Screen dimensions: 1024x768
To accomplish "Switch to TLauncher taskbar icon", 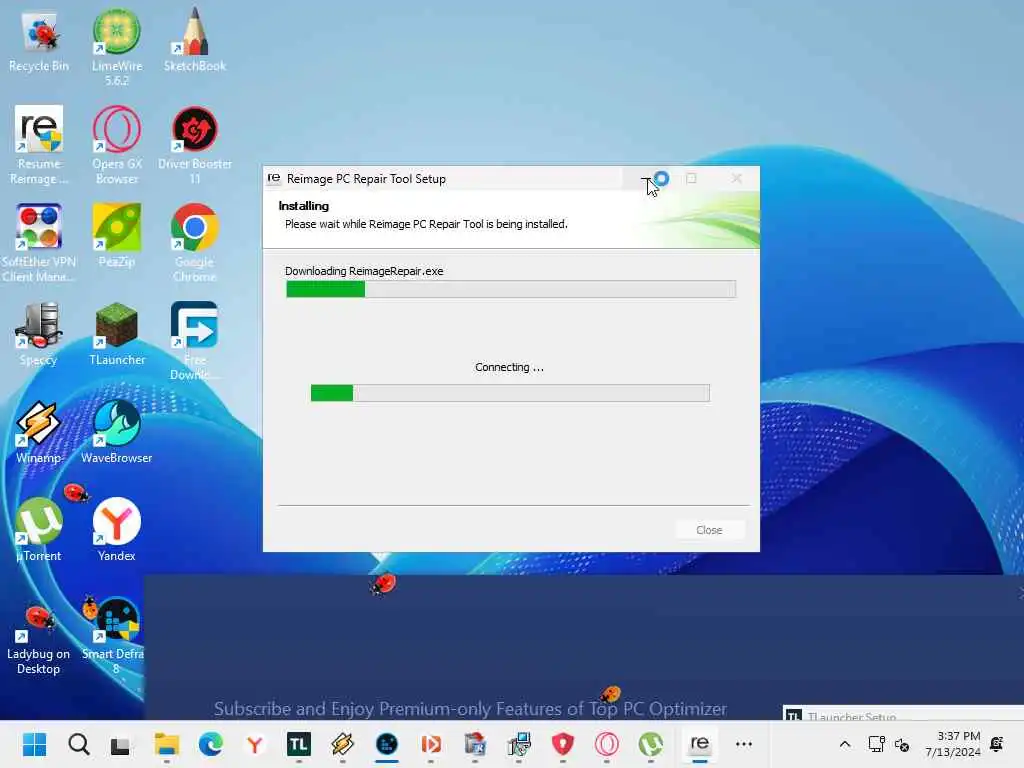I will coord(299,744).
